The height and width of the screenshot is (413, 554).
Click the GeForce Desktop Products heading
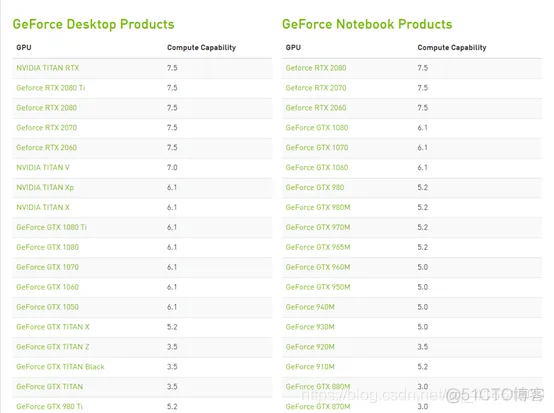pos(93,24)
